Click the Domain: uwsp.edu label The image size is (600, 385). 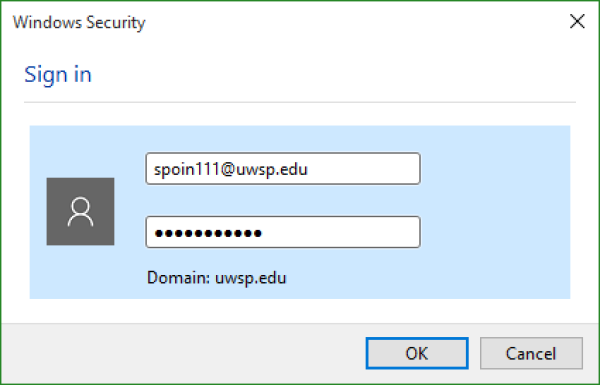[x=217, y=277]
